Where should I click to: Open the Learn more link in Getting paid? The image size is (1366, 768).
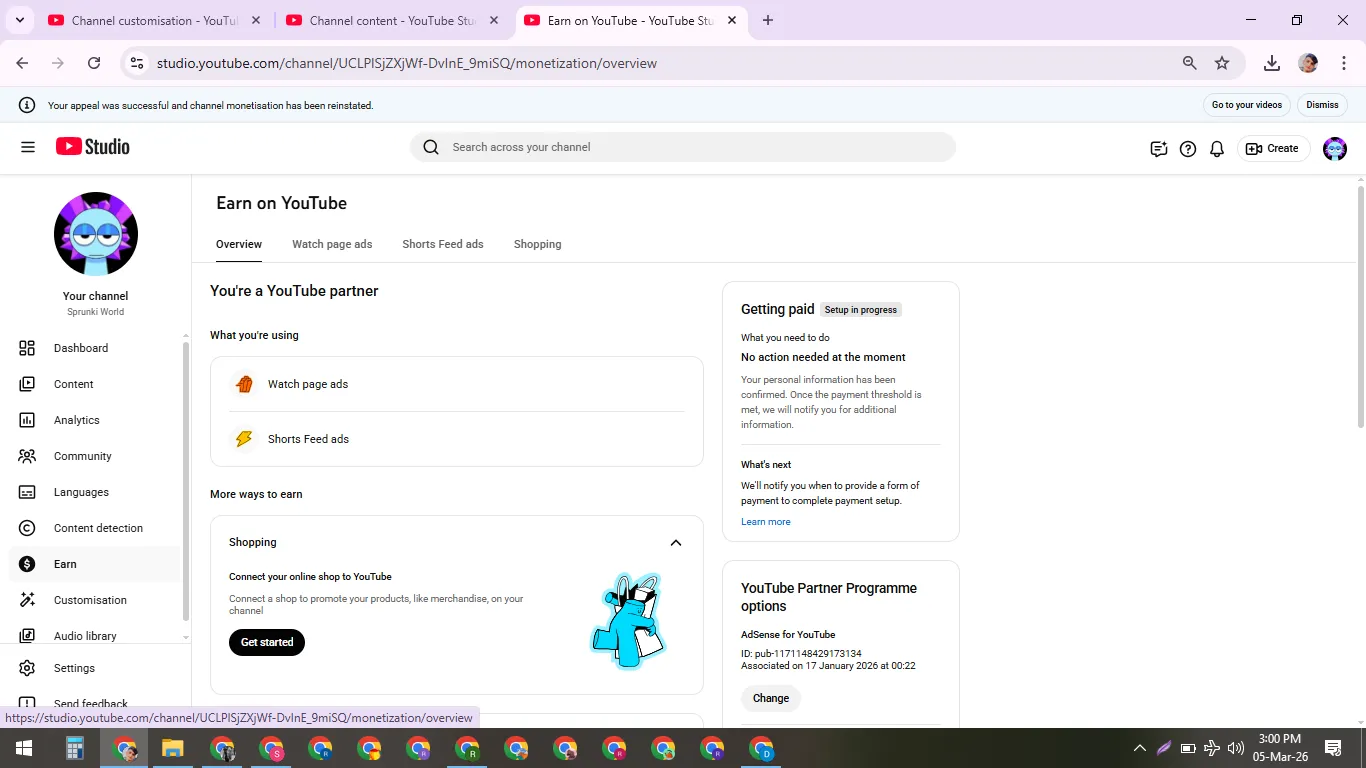(x=766, y=522)
